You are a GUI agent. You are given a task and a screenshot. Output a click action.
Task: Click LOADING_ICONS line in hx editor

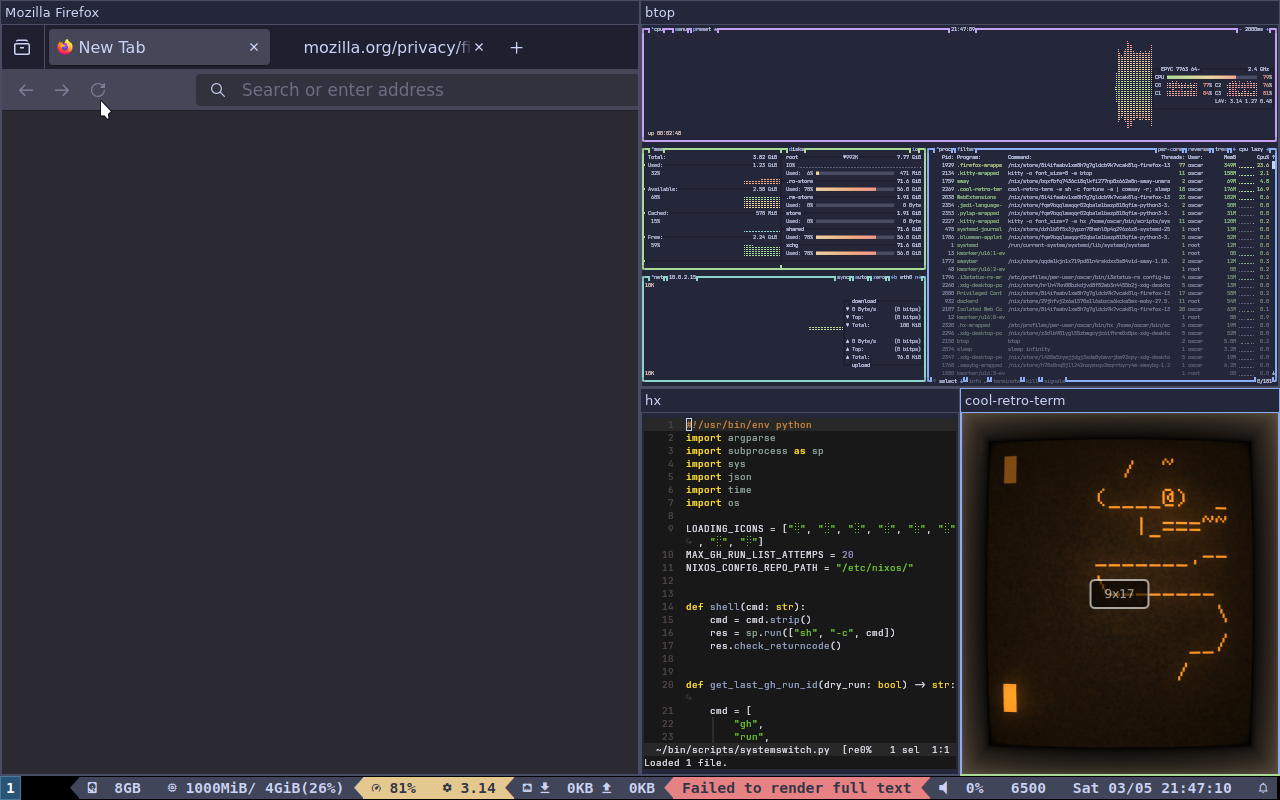(x=820, y=529)
